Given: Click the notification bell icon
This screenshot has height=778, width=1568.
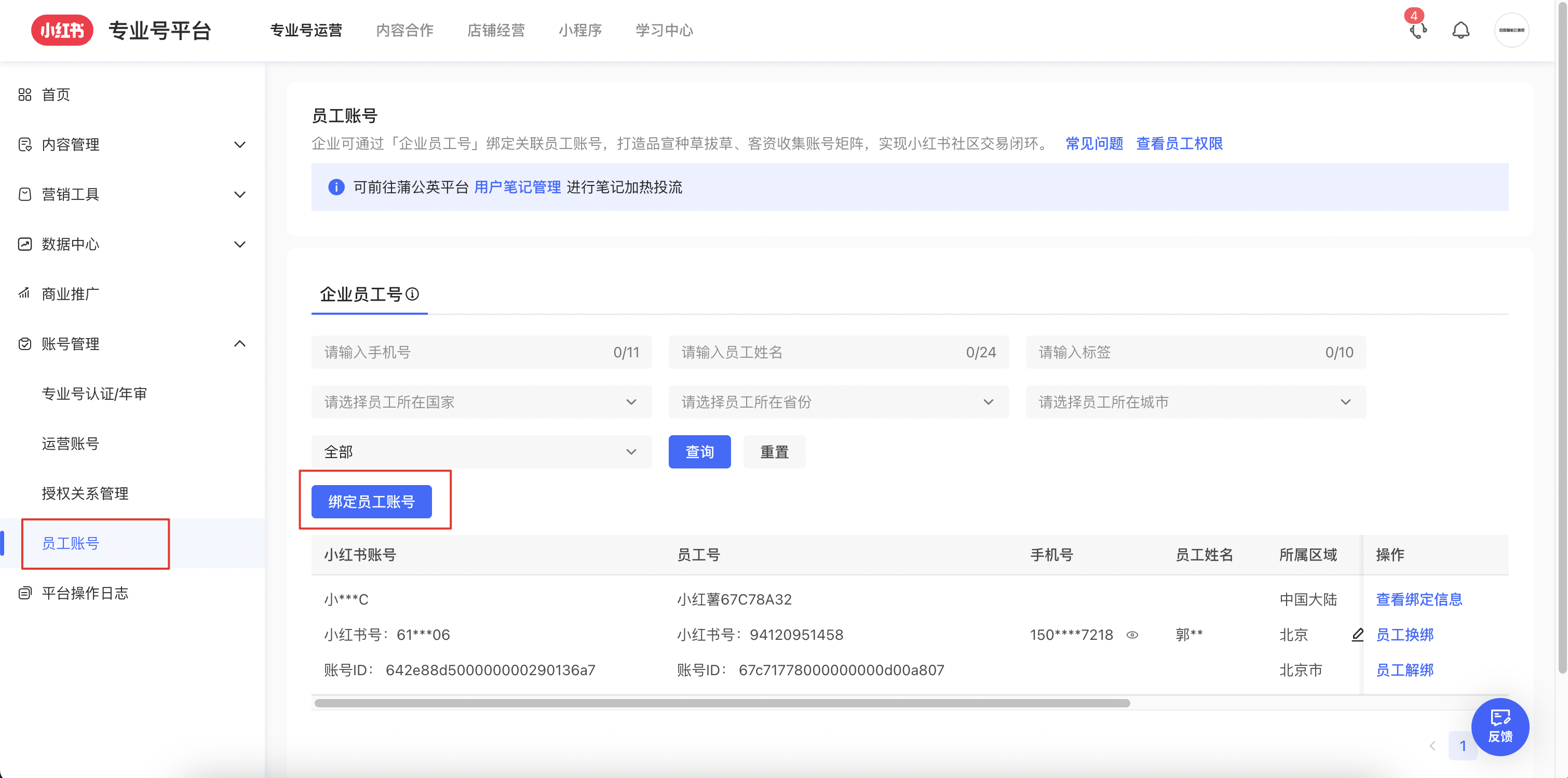Looking at the screenshot, I should click(1461, 30).
